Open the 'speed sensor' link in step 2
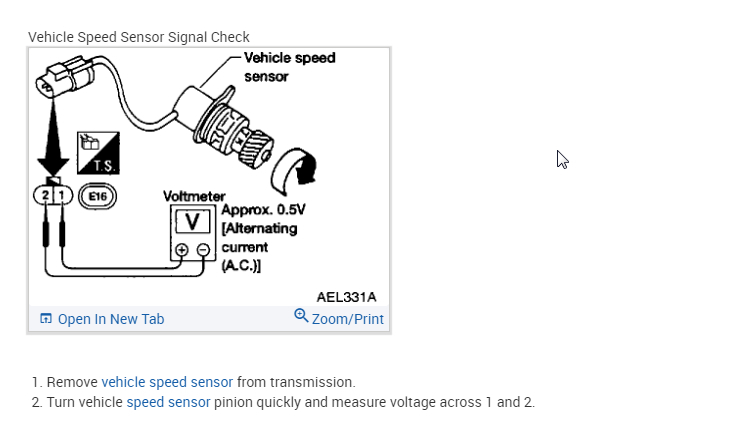Viewport: 752px width, 445px height. [168, 402]
